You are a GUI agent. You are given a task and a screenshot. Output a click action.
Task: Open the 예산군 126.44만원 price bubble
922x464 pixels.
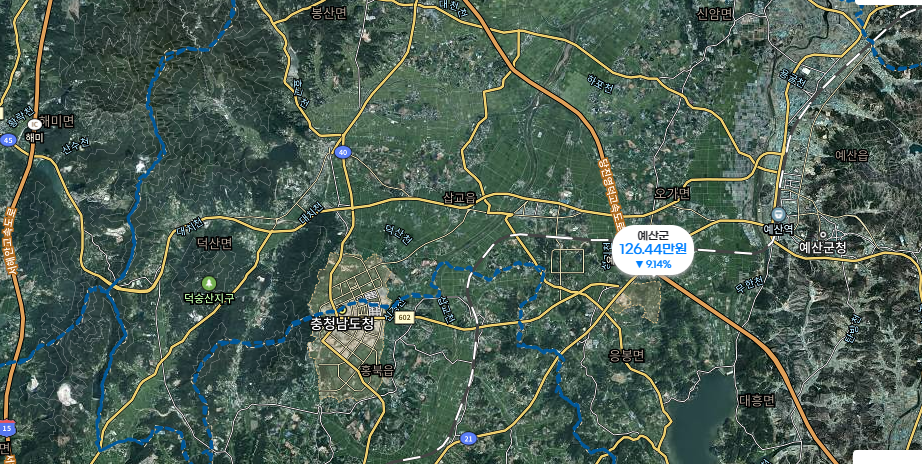tap(653, 250)
